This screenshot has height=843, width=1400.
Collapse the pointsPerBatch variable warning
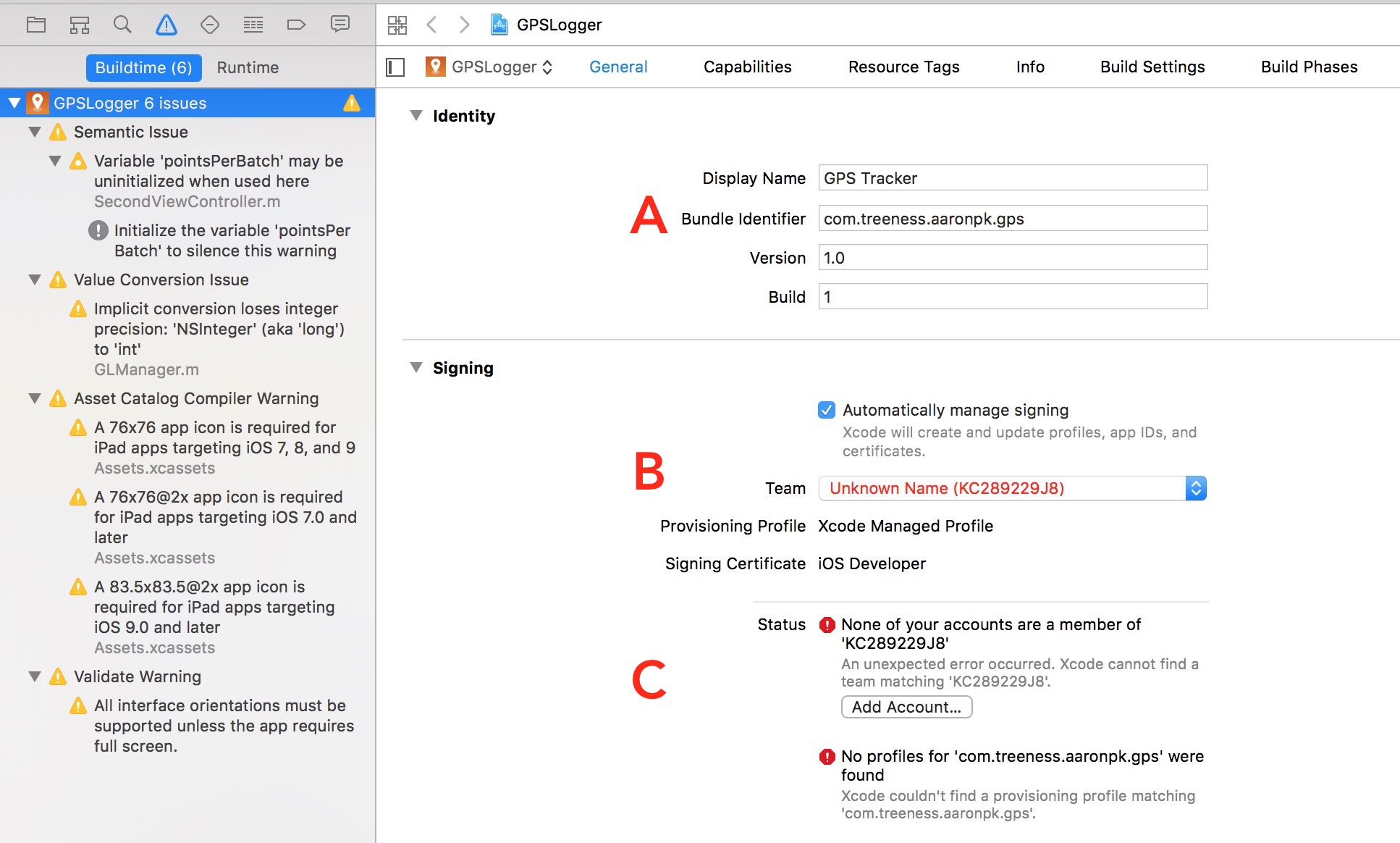(x=54, y=161)
